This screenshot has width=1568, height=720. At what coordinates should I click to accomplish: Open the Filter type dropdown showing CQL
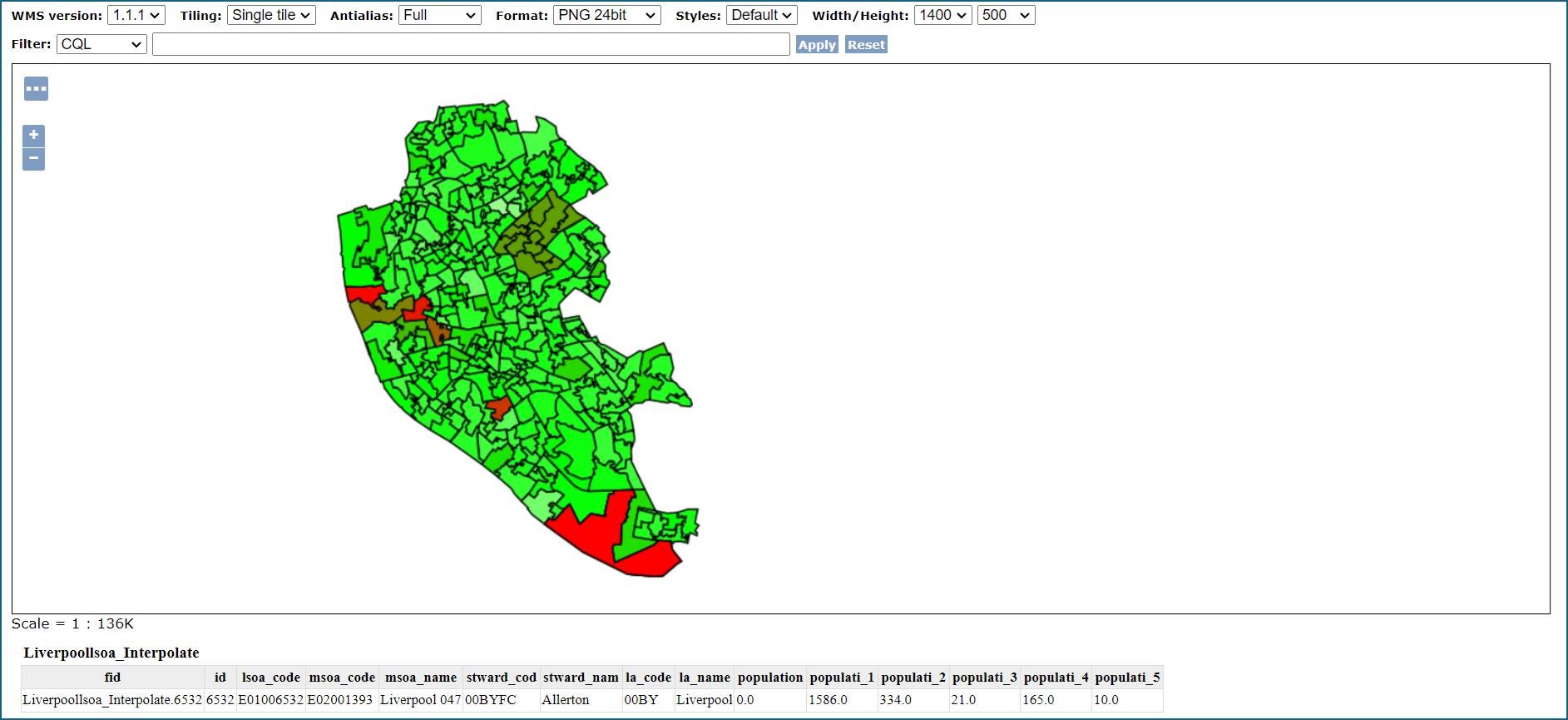[x=101, y=44]
